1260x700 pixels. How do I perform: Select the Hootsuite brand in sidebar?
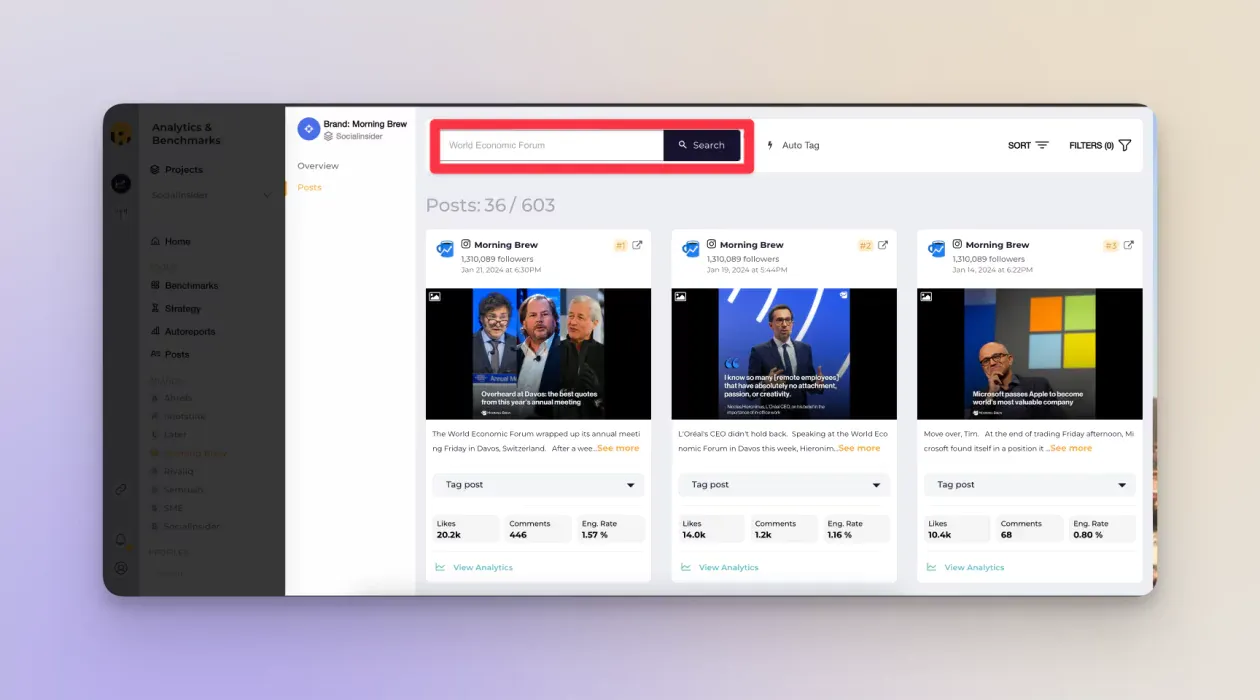[x=178, y=416]
